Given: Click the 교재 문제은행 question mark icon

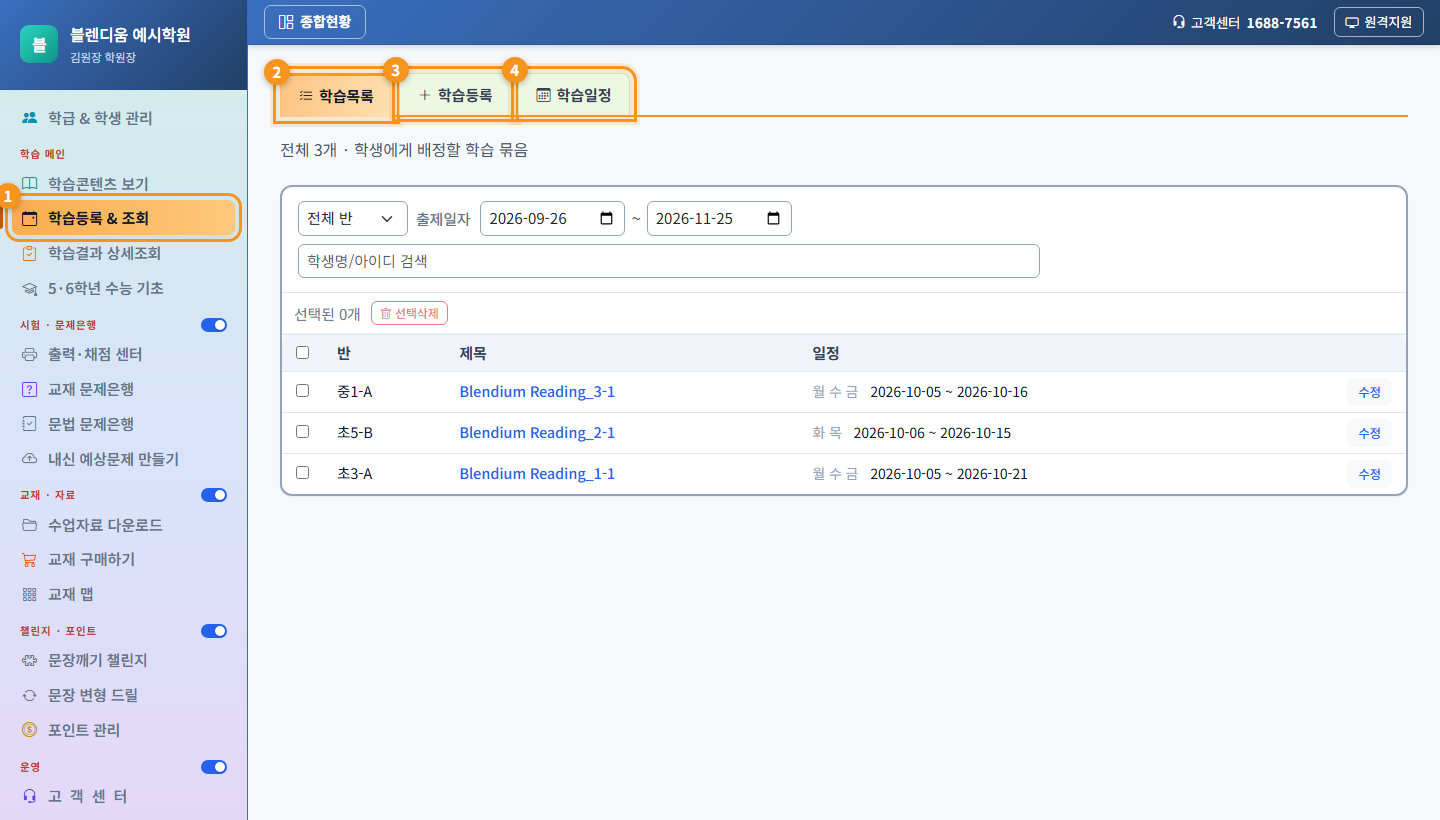Looking at the screenshot, I should click(x=30, y=389).
